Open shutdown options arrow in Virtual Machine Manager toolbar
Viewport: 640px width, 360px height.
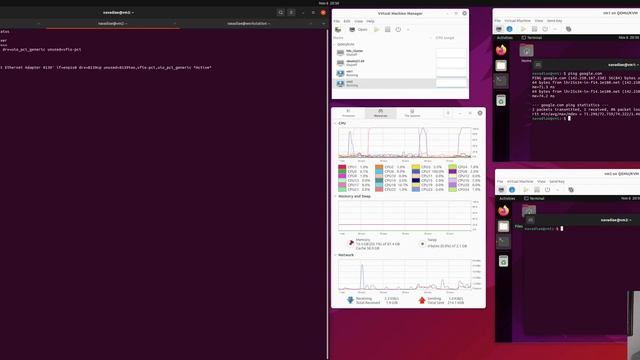click(x=408, y=30)
